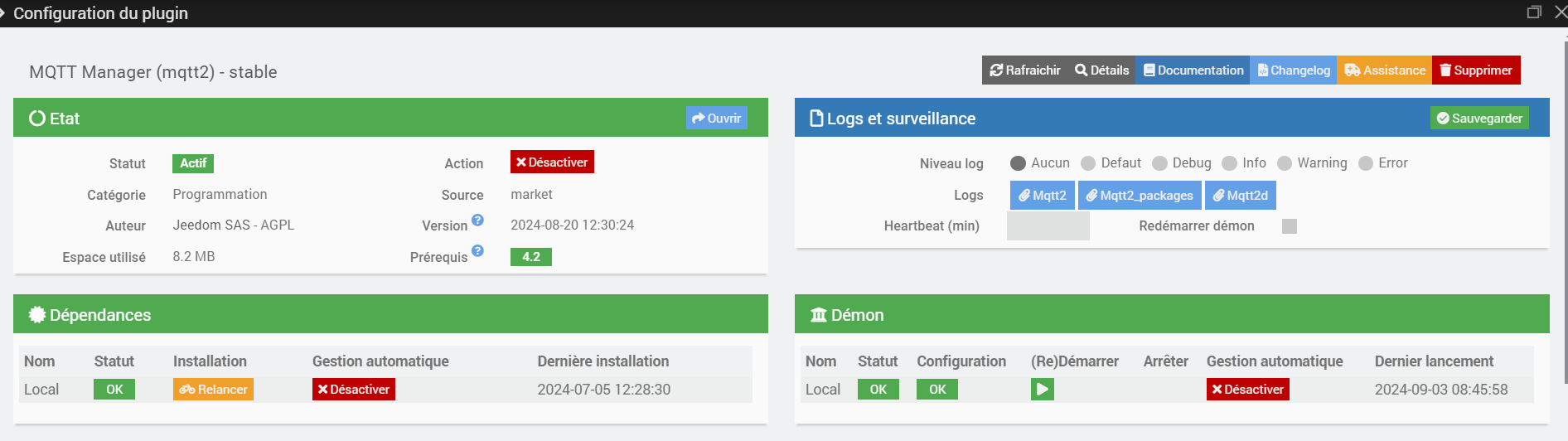This screenshot has height=441, width=1568.
Task: Open the Documentation page
Action: click(1193, 70)
